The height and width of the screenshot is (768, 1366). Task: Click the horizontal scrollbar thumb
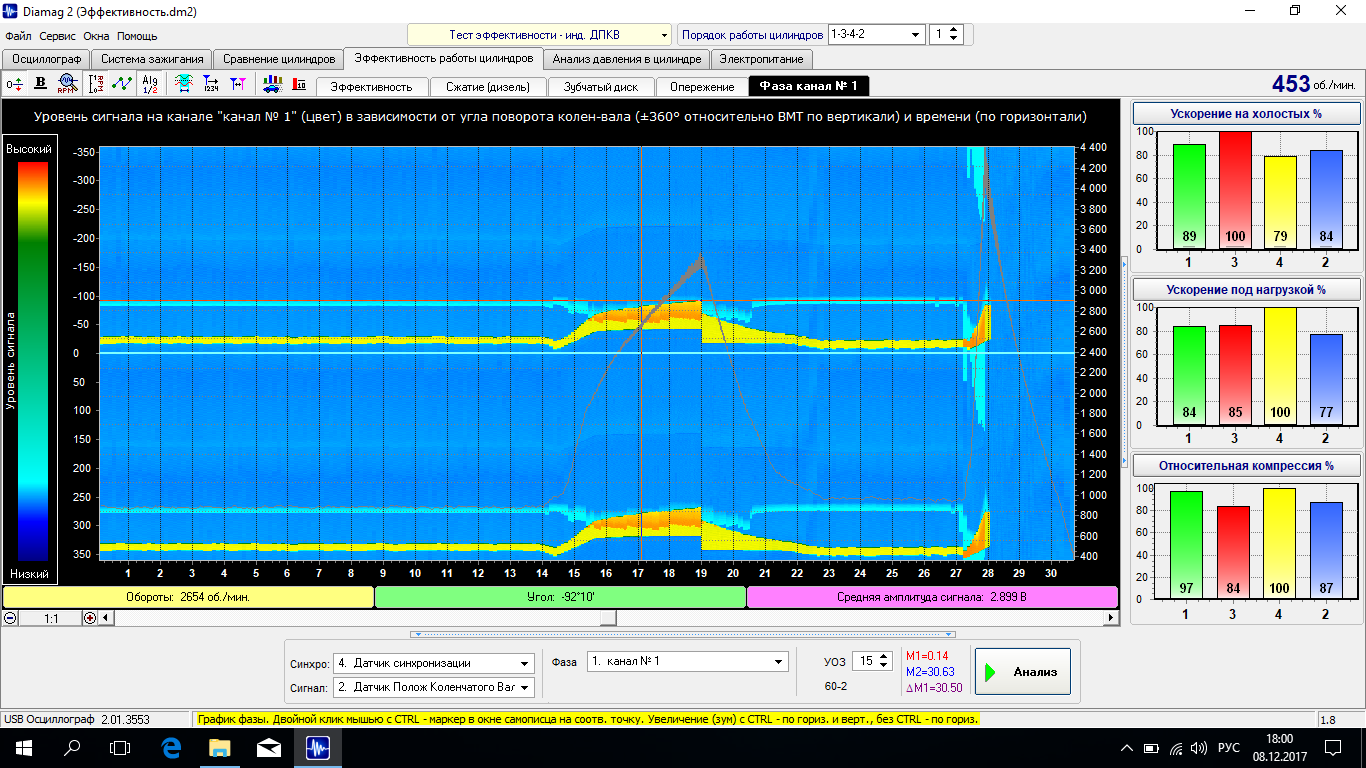[606, 618]
